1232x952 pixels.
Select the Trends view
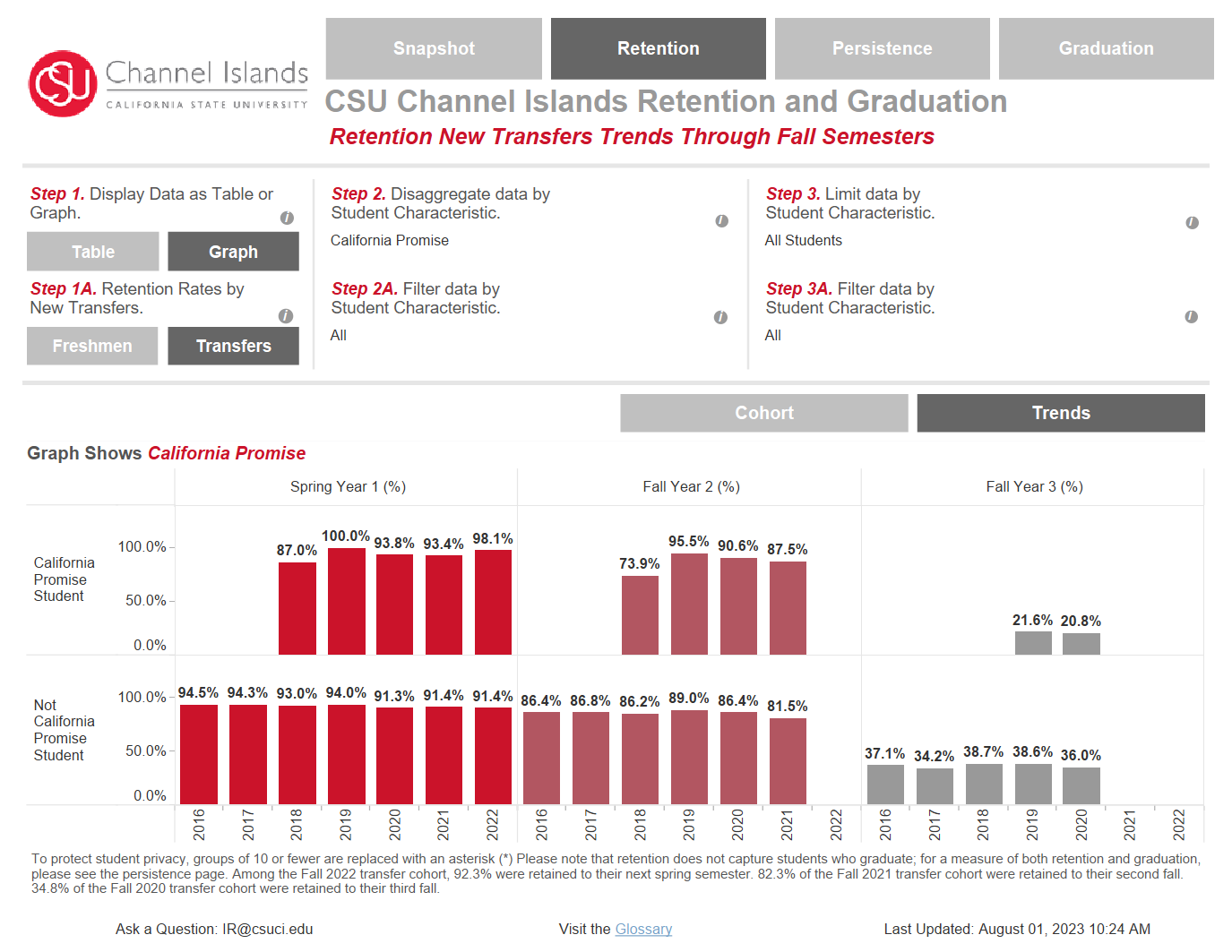click(1061, 413)
